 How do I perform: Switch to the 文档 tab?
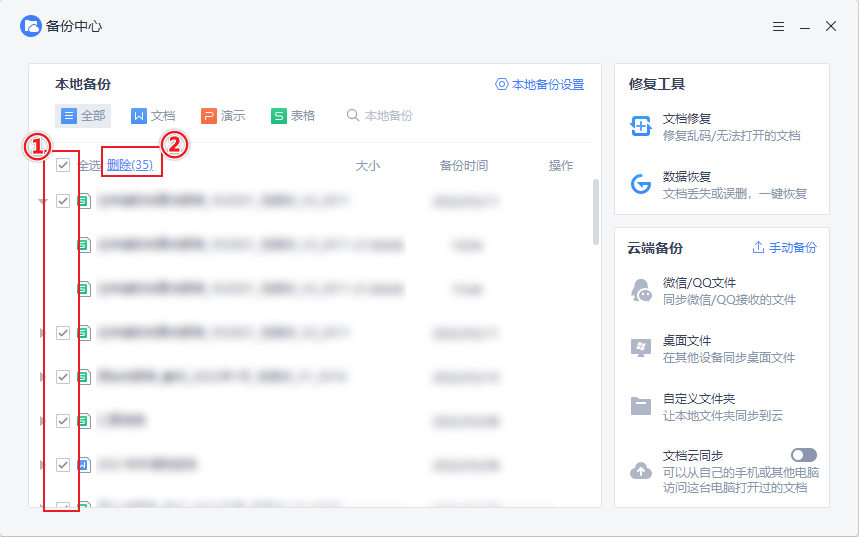point(153,116)
